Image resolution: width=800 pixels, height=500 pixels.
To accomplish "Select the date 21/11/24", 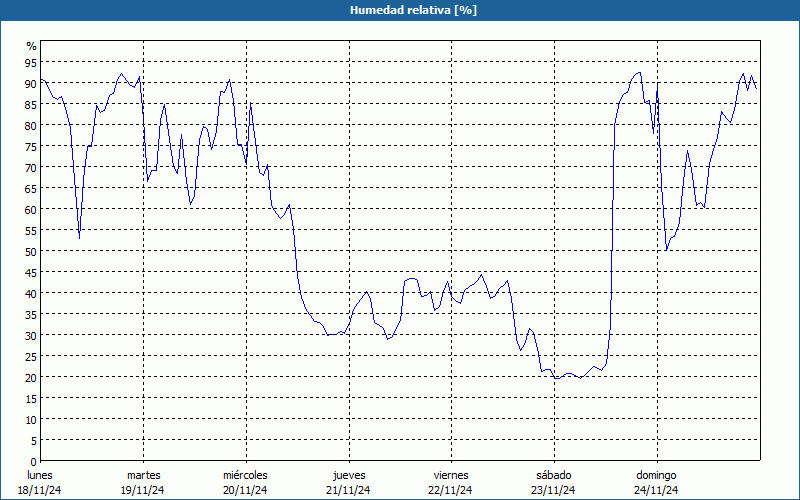I will [x=348, y=490].
